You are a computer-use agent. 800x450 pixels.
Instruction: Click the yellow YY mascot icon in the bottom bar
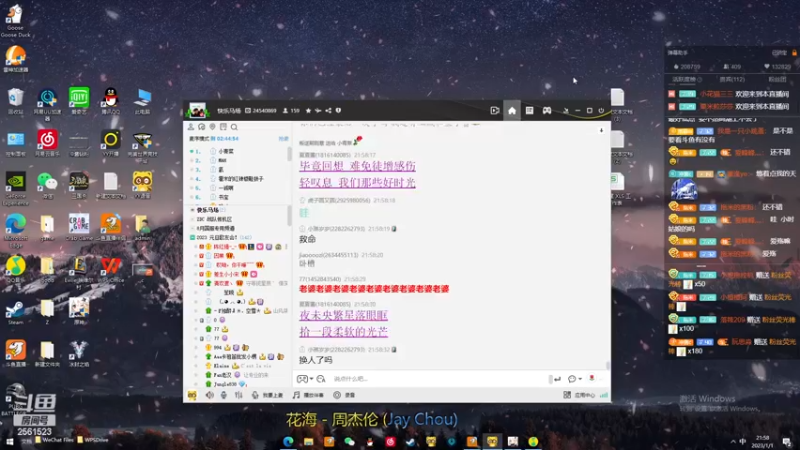[x=192, y=395]
